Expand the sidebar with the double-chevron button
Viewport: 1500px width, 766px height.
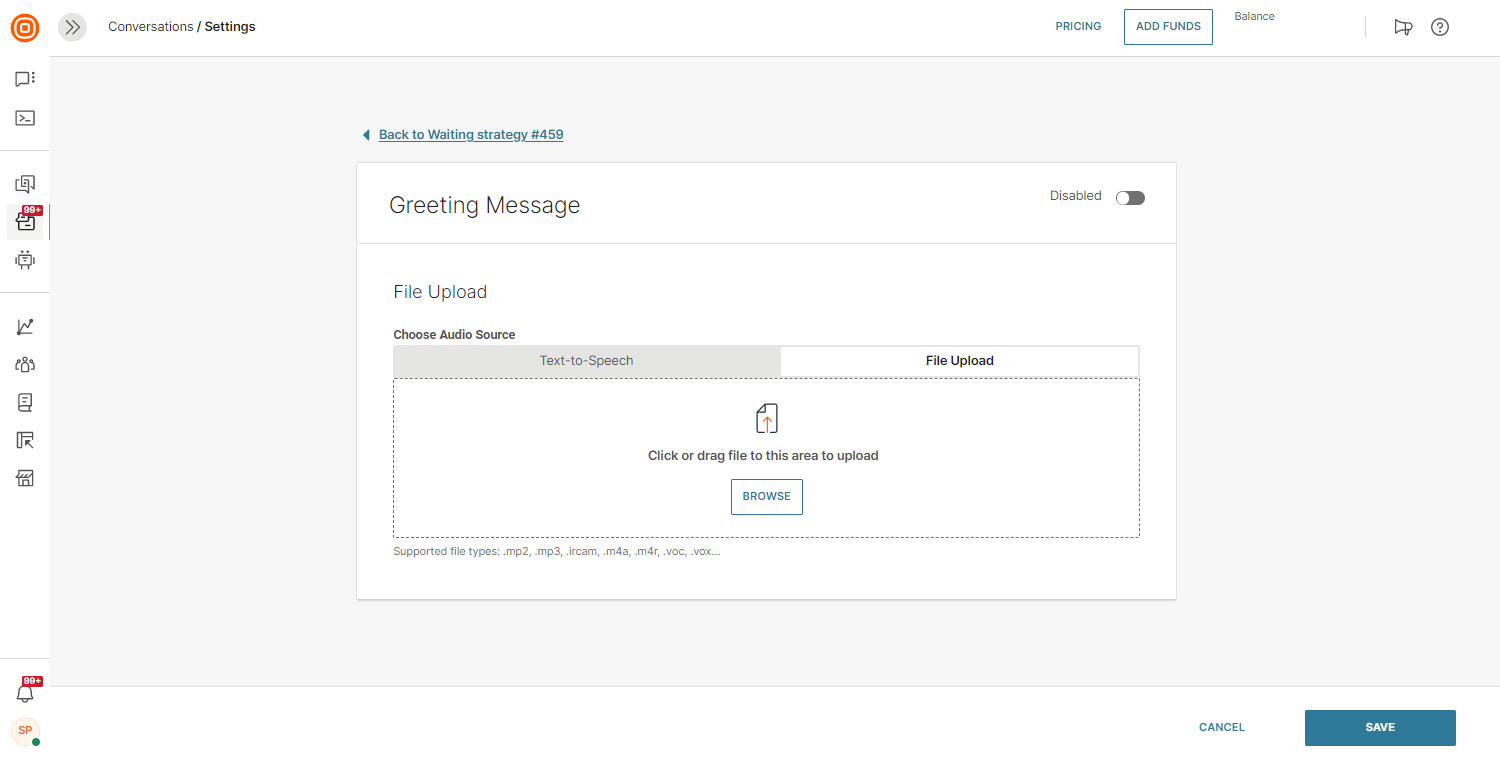pos(72,27)
